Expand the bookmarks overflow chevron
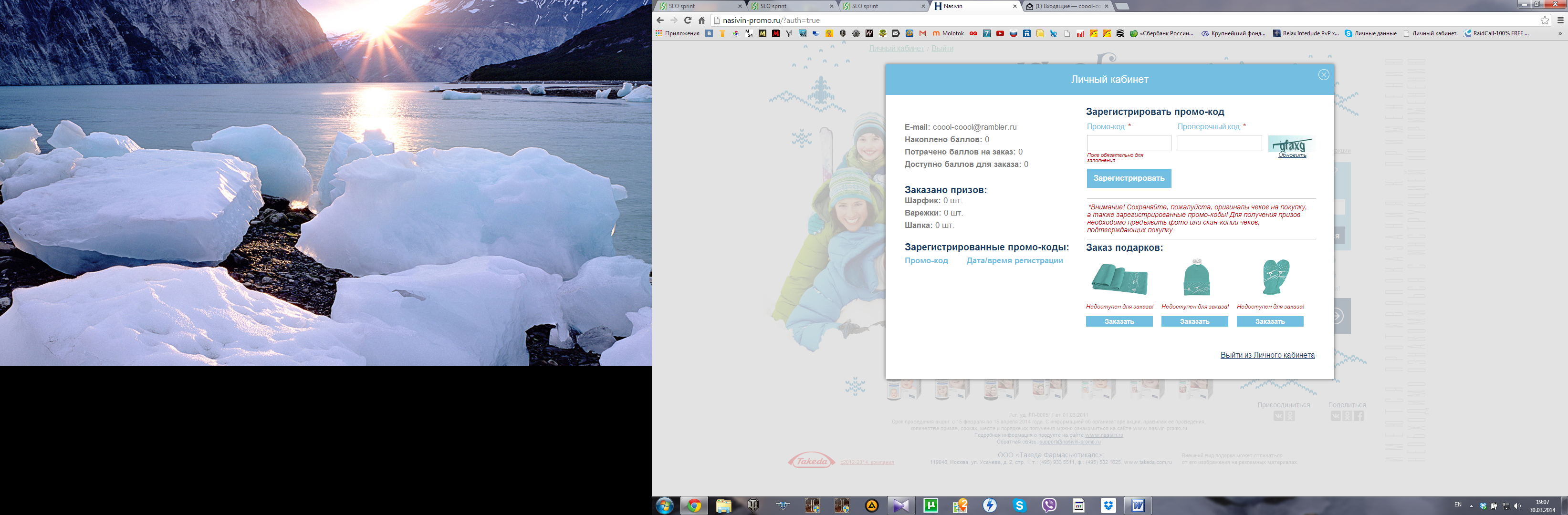Screen dimensions: 1568x515 [1560, 33]
